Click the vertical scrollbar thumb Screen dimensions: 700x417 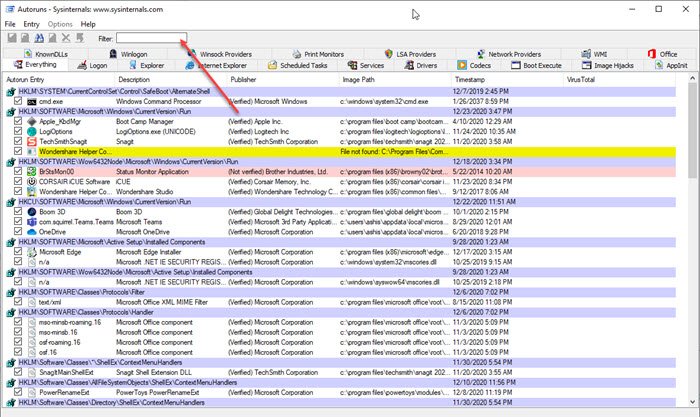pyautogui.click(x=692, y=130)
